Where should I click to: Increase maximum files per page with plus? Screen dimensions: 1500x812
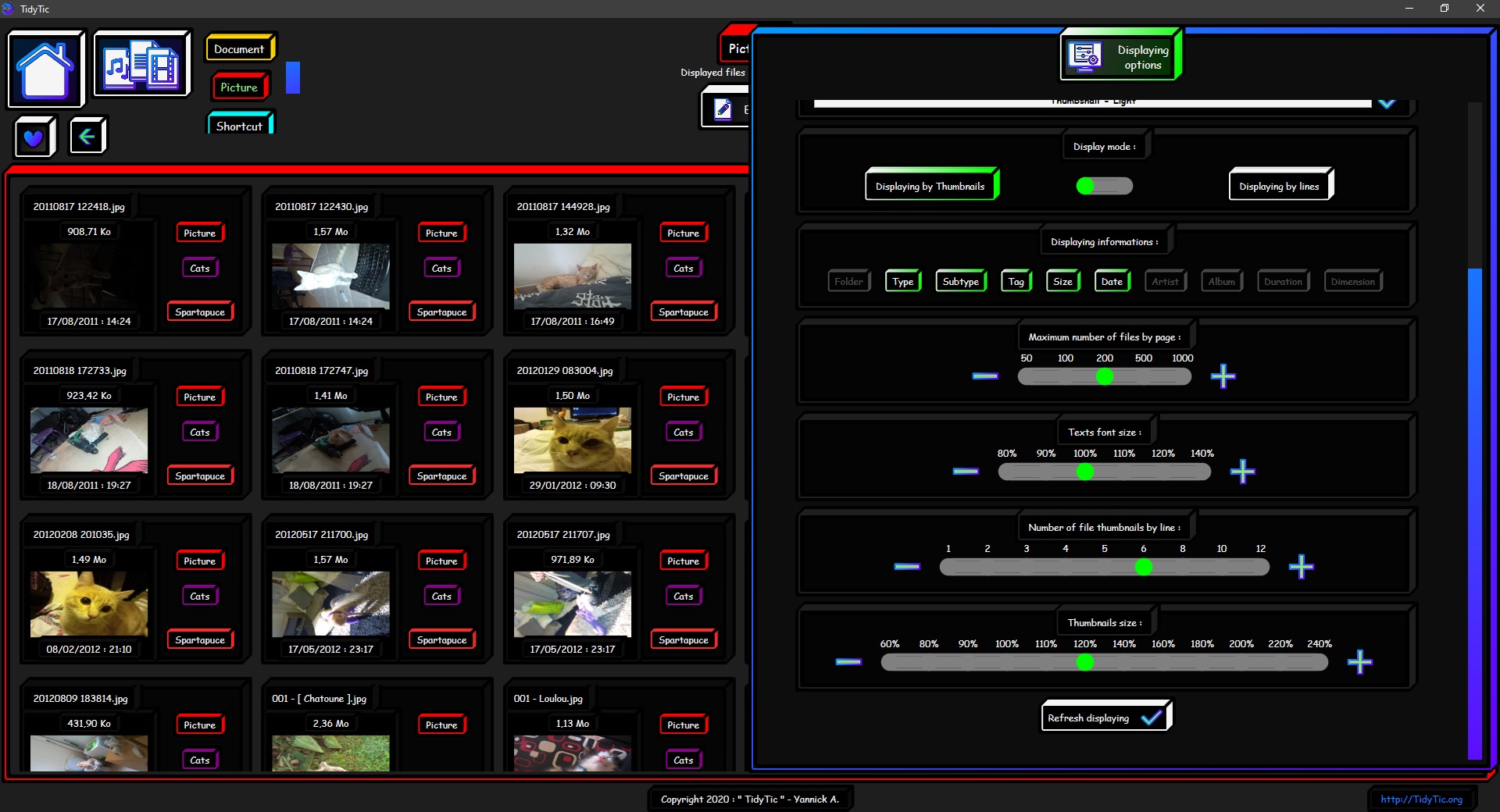tap(1223, 376)
